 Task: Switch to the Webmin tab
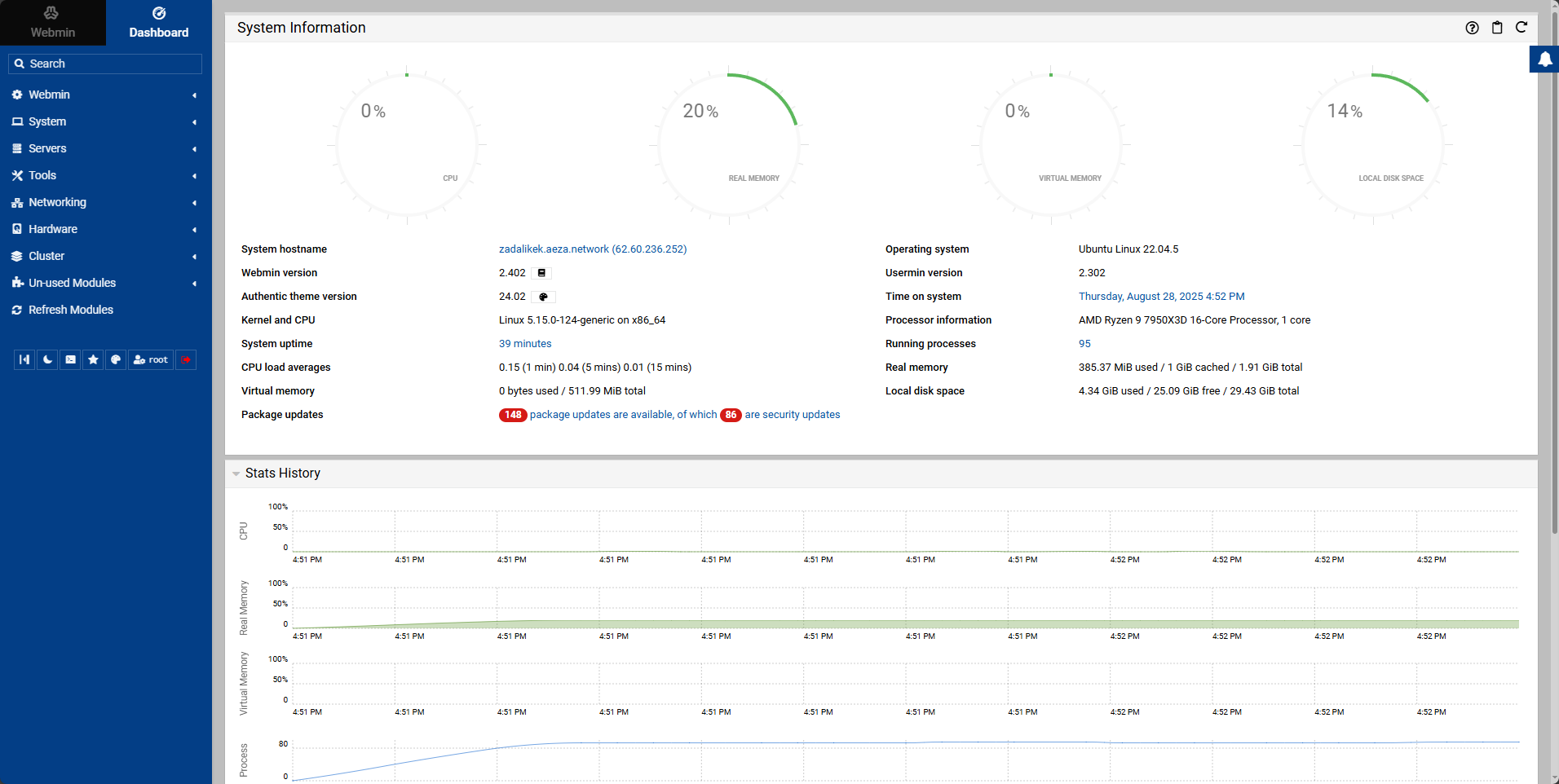tap(52, 23)
